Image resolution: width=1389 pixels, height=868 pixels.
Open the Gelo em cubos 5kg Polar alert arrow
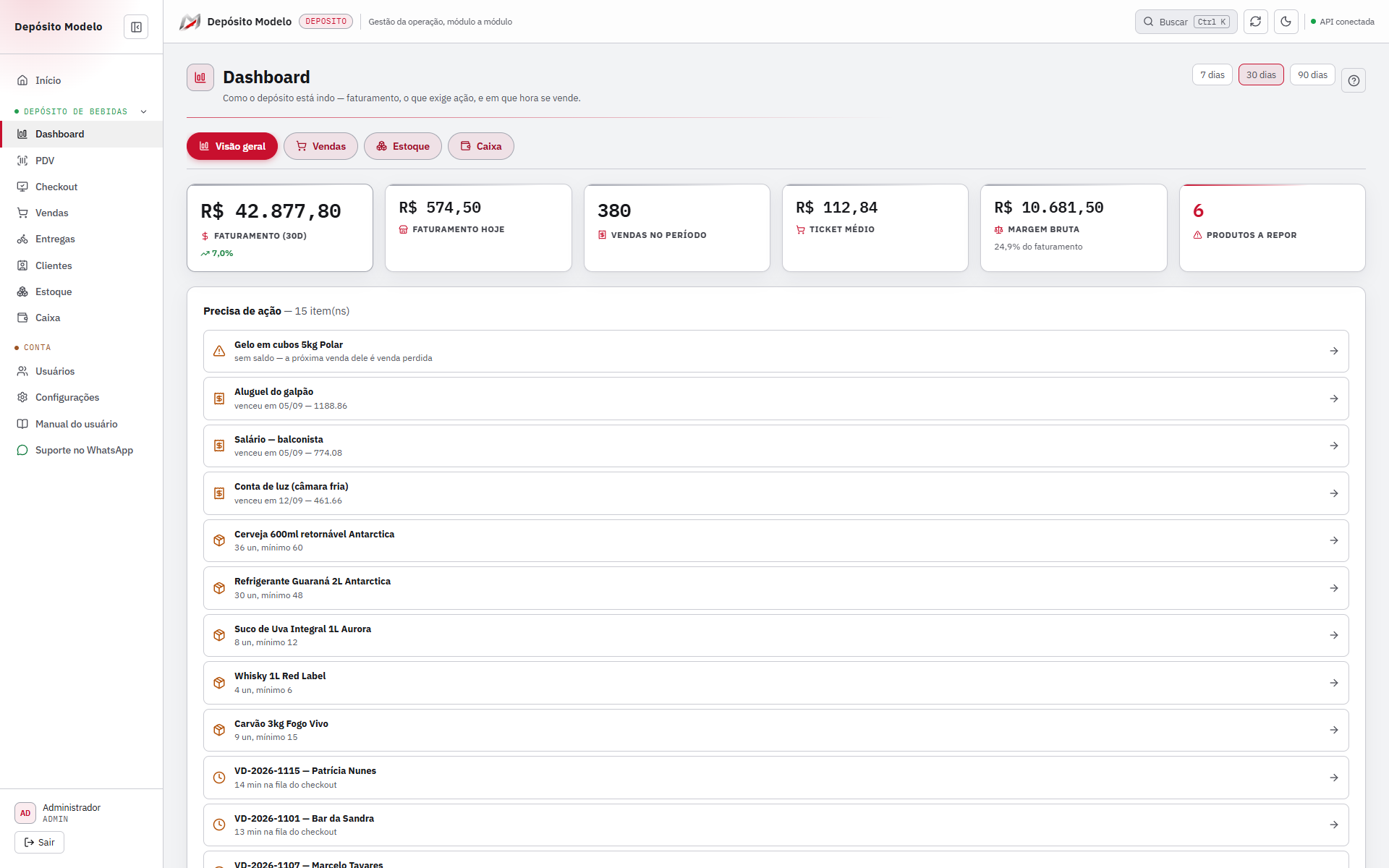click(1334, 351)
